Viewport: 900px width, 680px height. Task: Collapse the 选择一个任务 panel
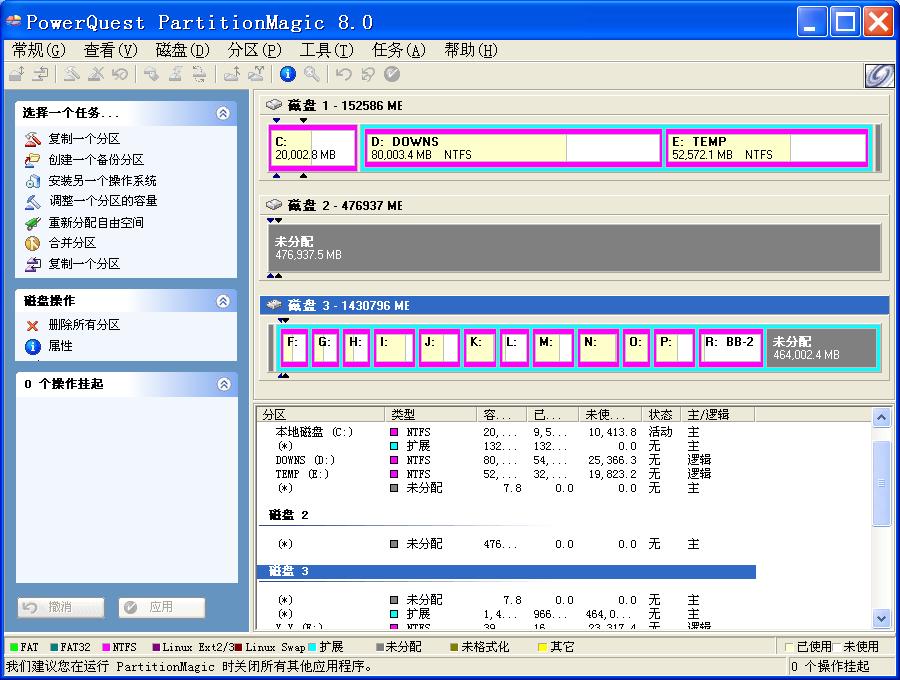tap(223, 113)
